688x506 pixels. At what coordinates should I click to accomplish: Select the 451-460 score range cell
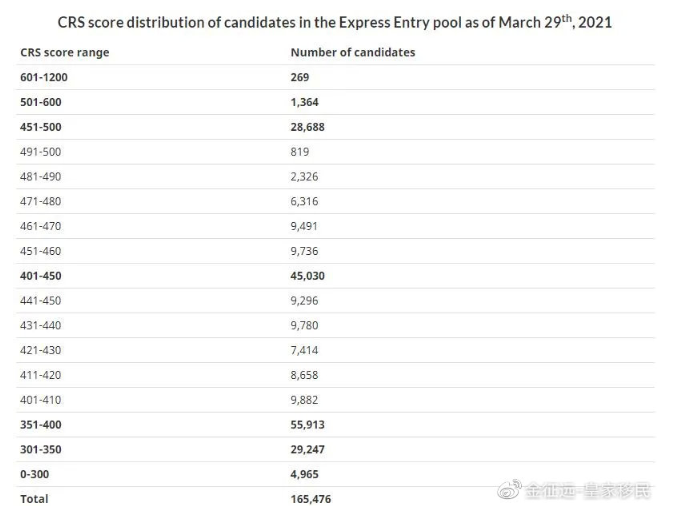click(x=40, y=251)
